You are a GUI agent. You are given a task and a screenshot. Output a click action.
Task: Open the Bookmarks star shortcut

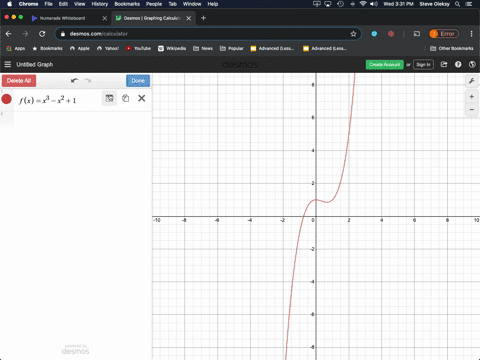[x=47, y=48]
